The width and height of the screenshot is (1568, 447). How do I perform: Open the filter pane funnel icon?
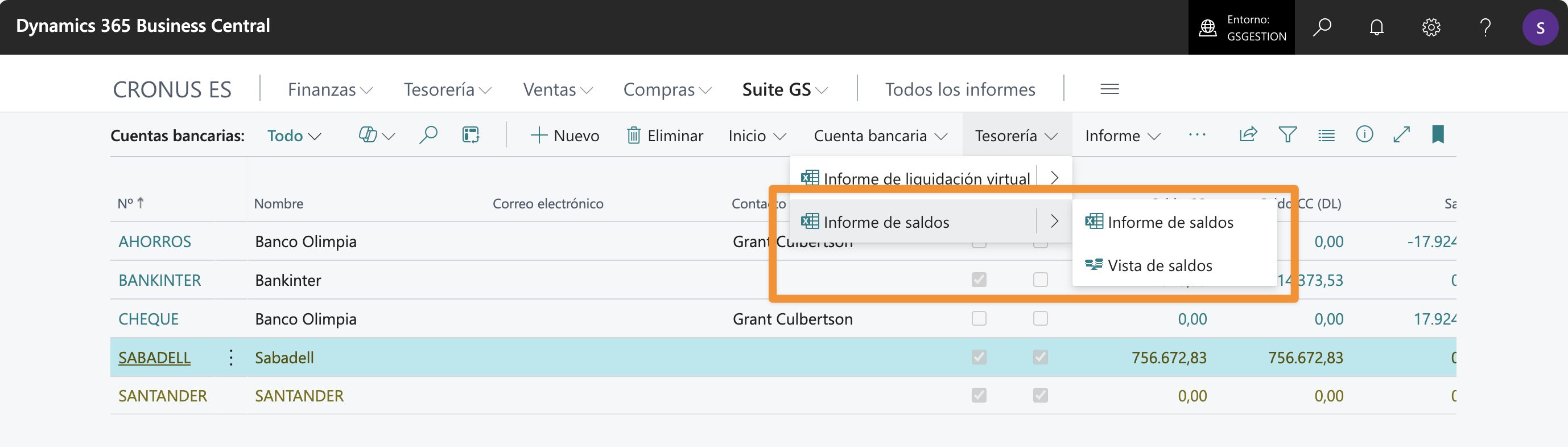(x=1288, y=134)
